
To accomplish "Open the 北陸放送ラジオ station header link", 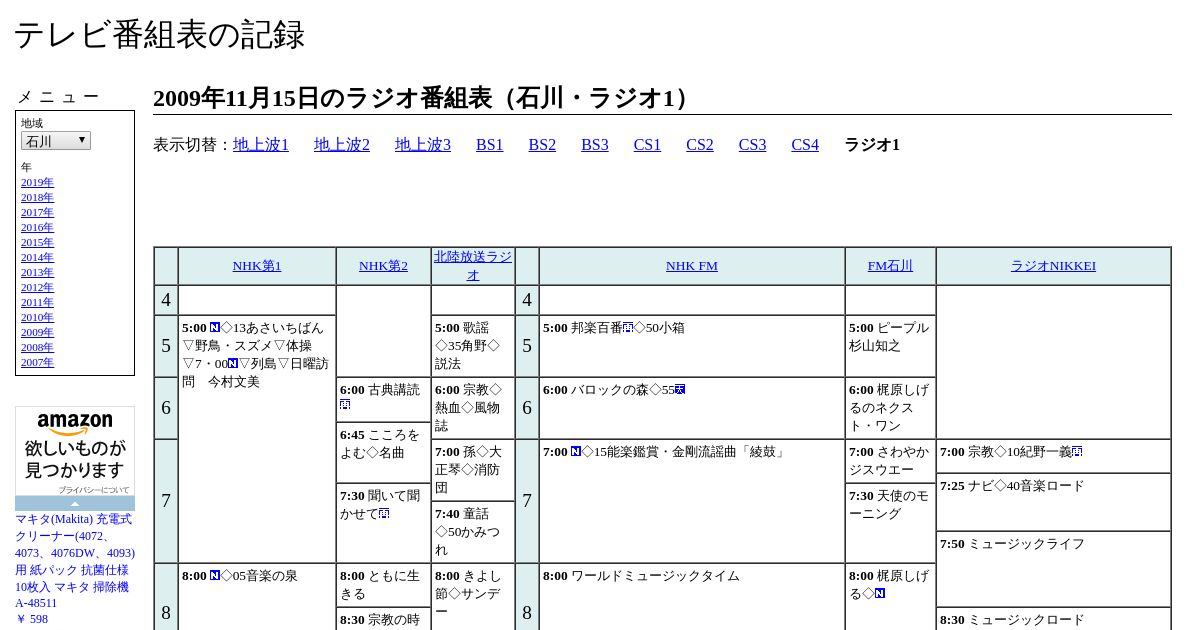I will click(x=473, y=266).
